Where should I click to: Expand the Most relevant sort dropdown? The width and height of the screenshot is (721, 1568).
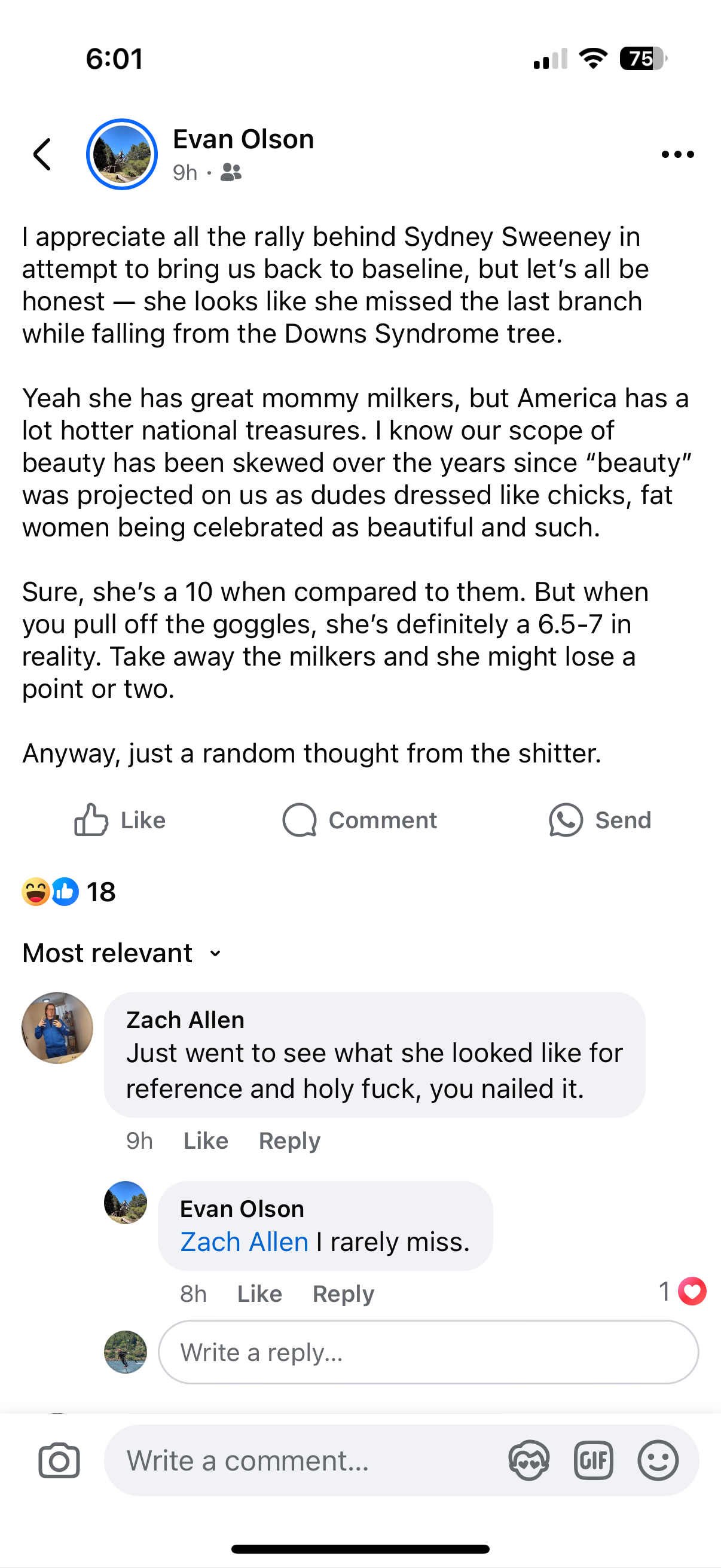click(x=123, y=953)
